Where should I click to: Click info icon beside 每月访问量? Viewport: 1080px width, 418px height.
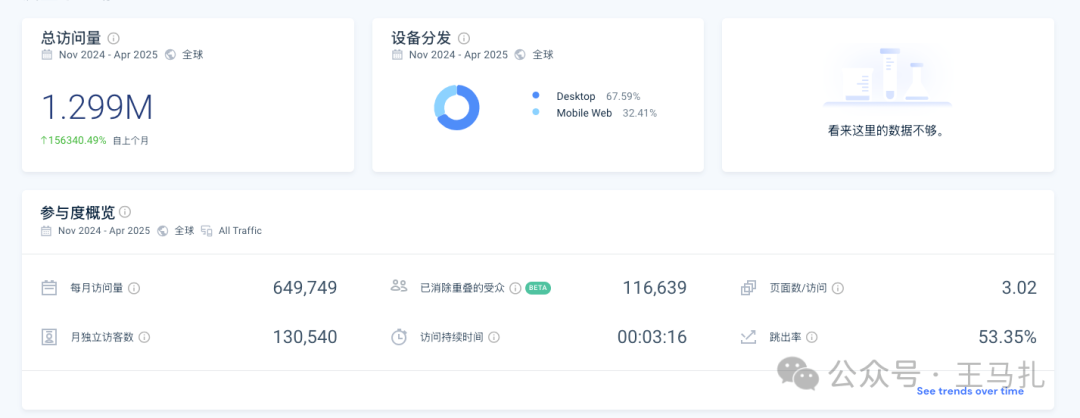[x=134, y=288]
